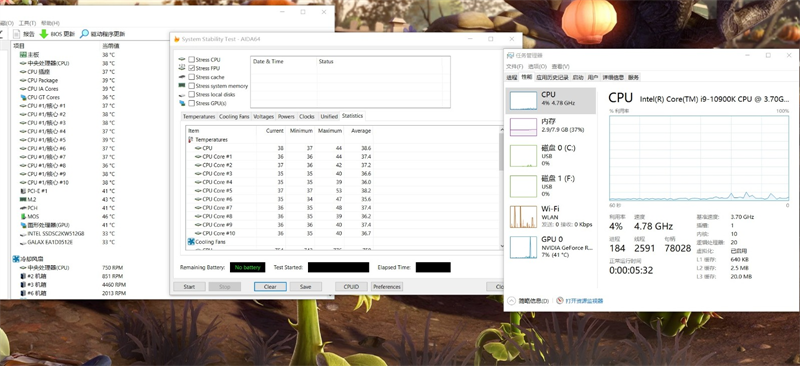Click the fan icon beside 冷却风扇 heading
Image resolution: width=800 pixels, height=366 pixels.
16,259
